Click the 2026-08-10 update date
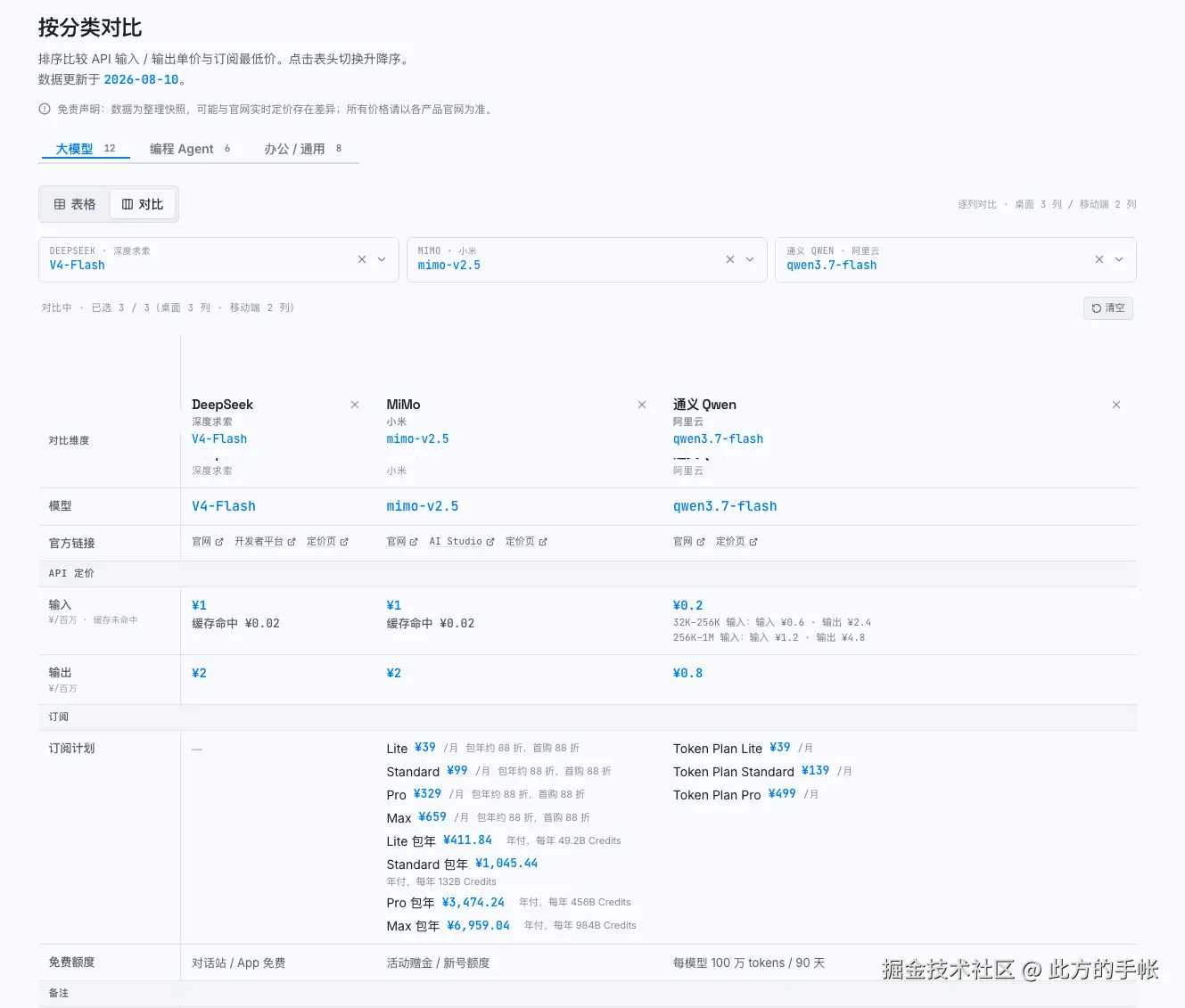 (141, 79)
